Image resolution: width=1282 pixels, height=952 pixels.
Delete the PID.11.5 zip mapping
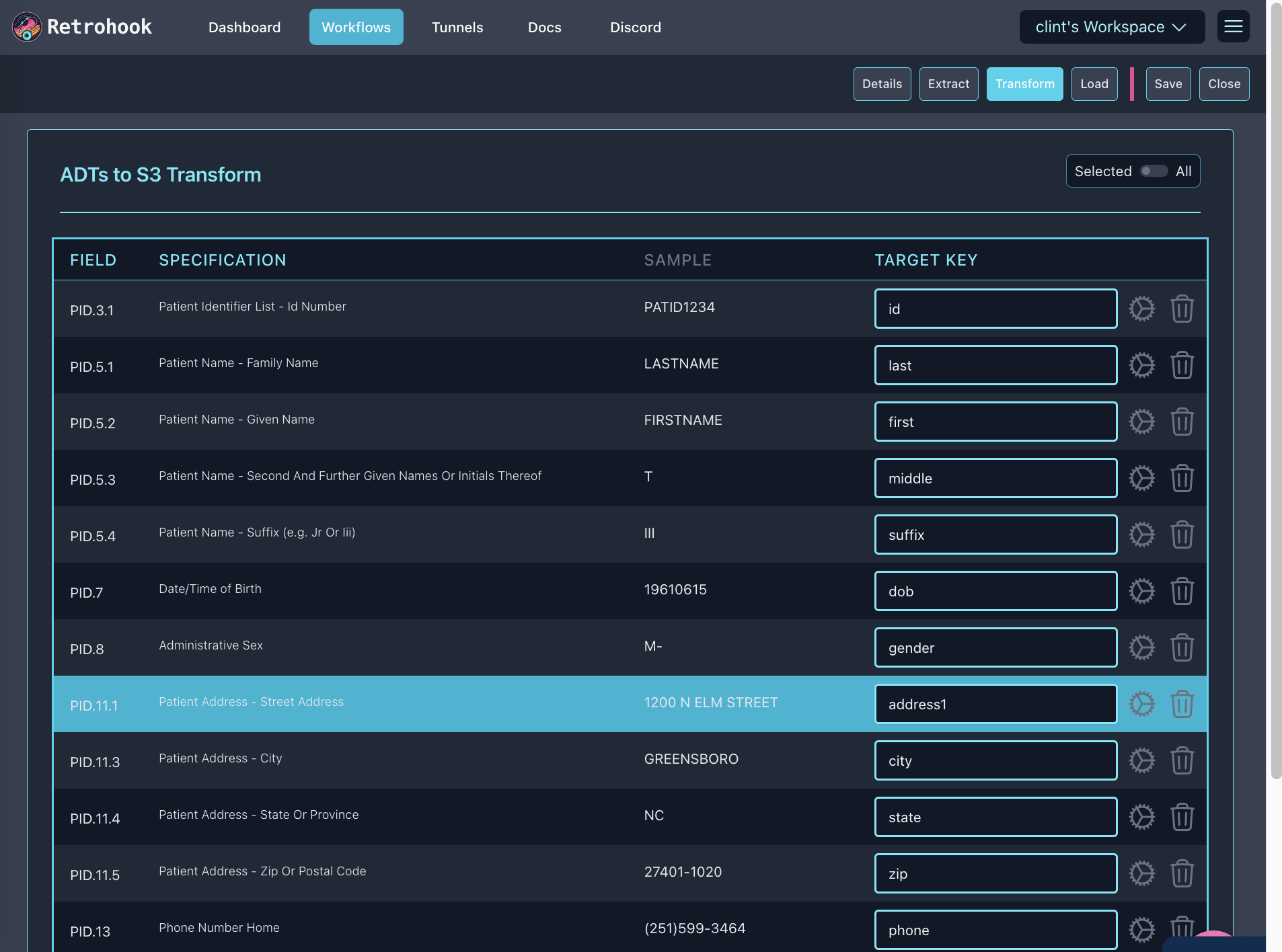click(1182, 873)
